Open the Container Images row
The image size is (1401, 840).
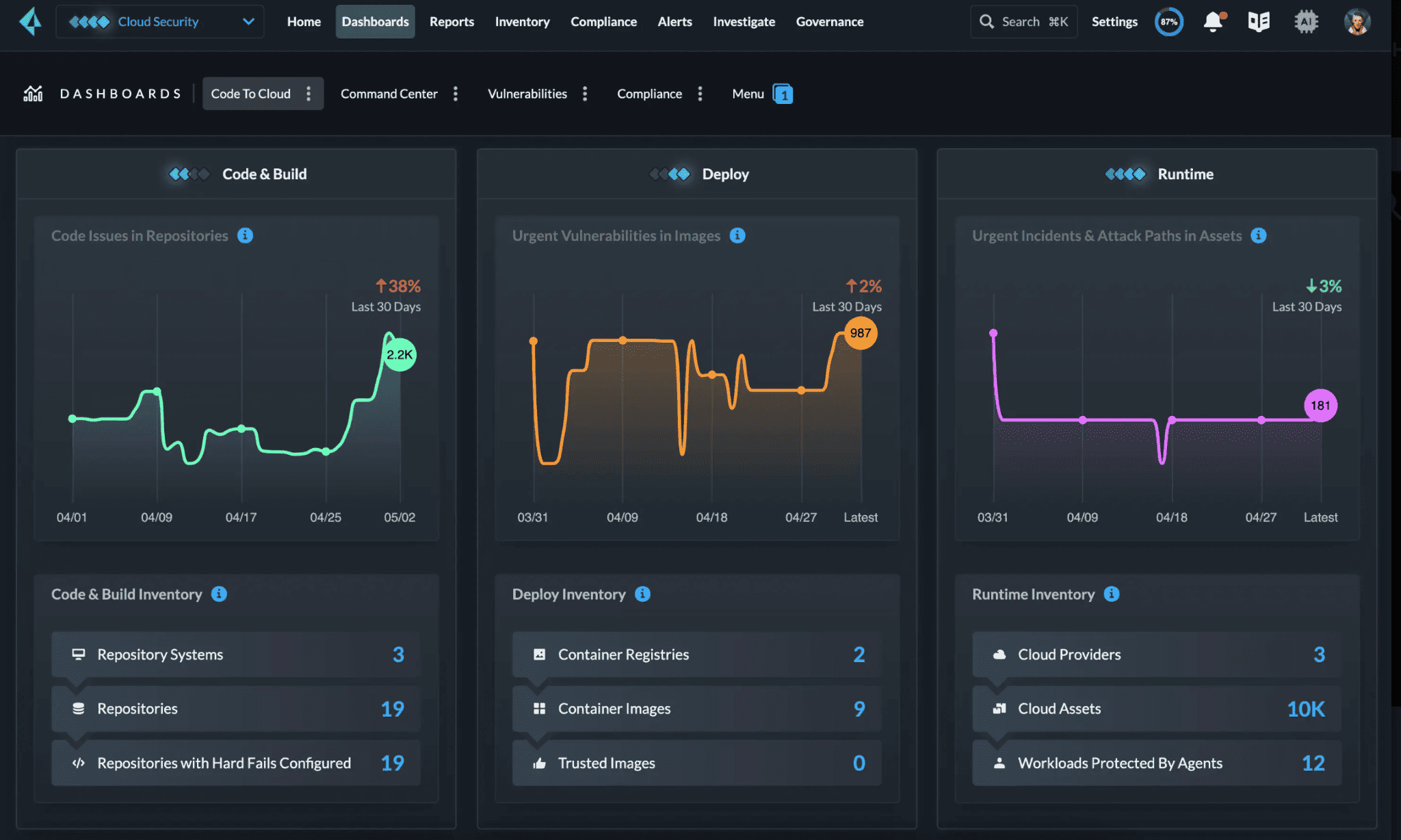click(x=696, y=709)
